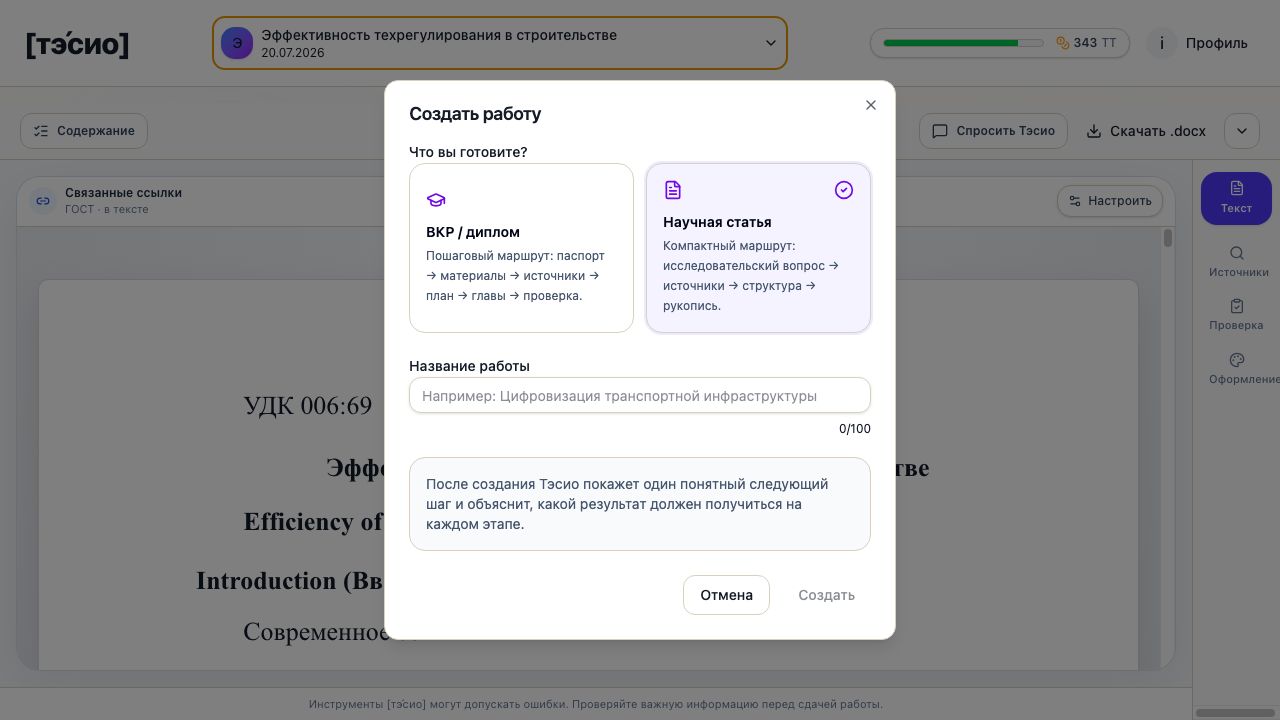Click the graduation cap icon in ВКР card

point(436,200)
